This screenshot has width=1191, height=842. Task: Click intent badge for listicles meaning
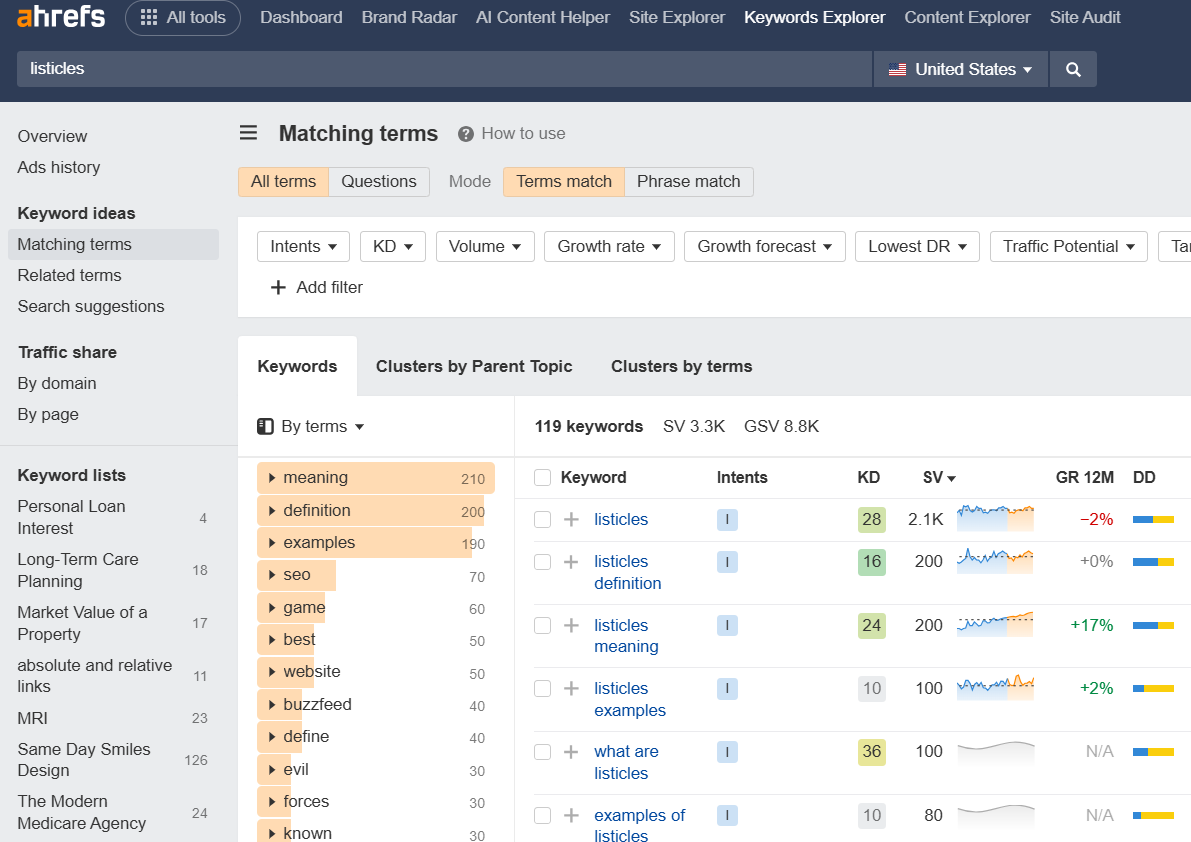click(x=727, y=625)
